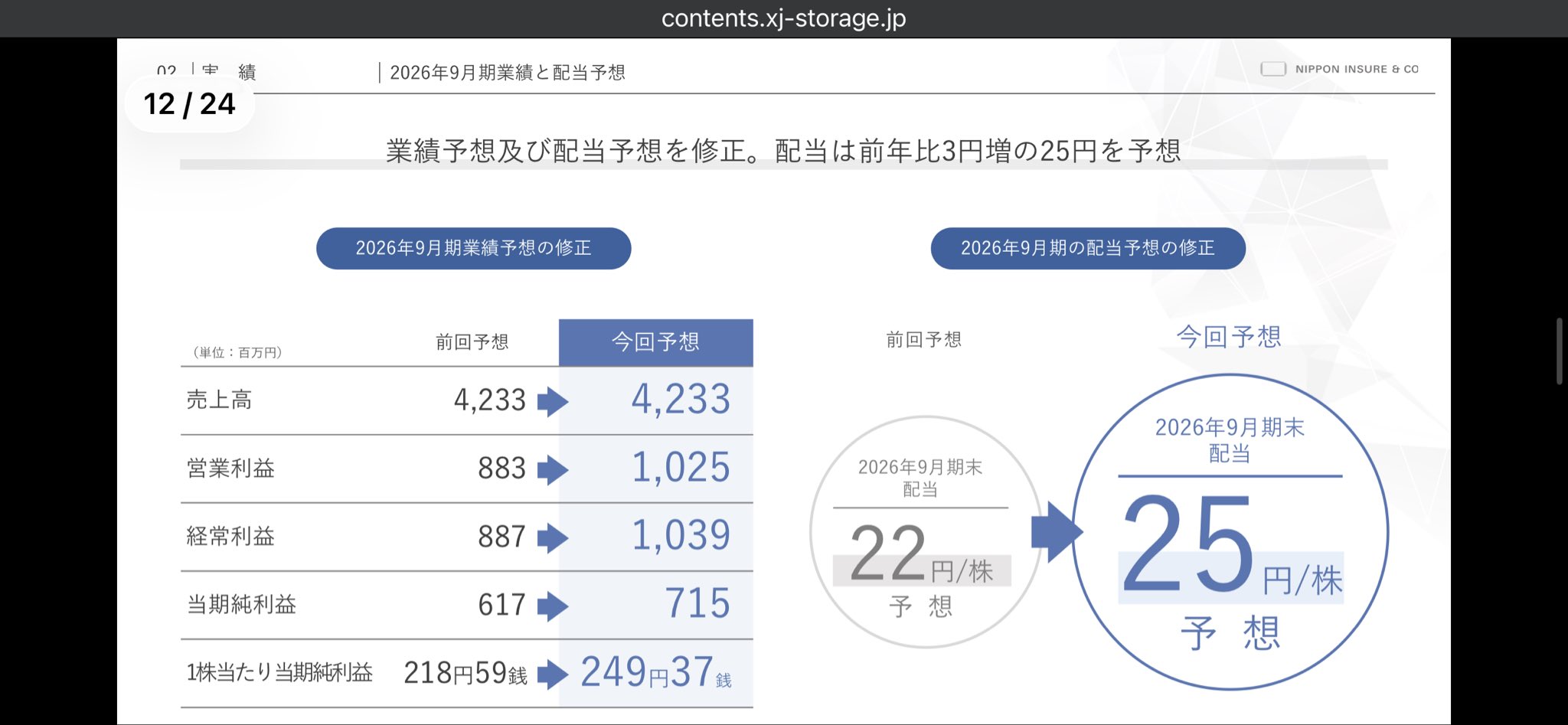Tap the contents.xj-storage.jp address bar
Image resolution: width=1568 pixels, height=725 pixels.
click(783, 18)
